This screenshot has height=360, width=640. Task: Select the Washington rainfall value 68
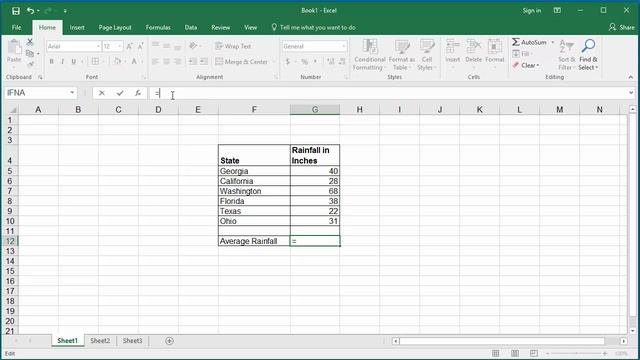(315, 191)
